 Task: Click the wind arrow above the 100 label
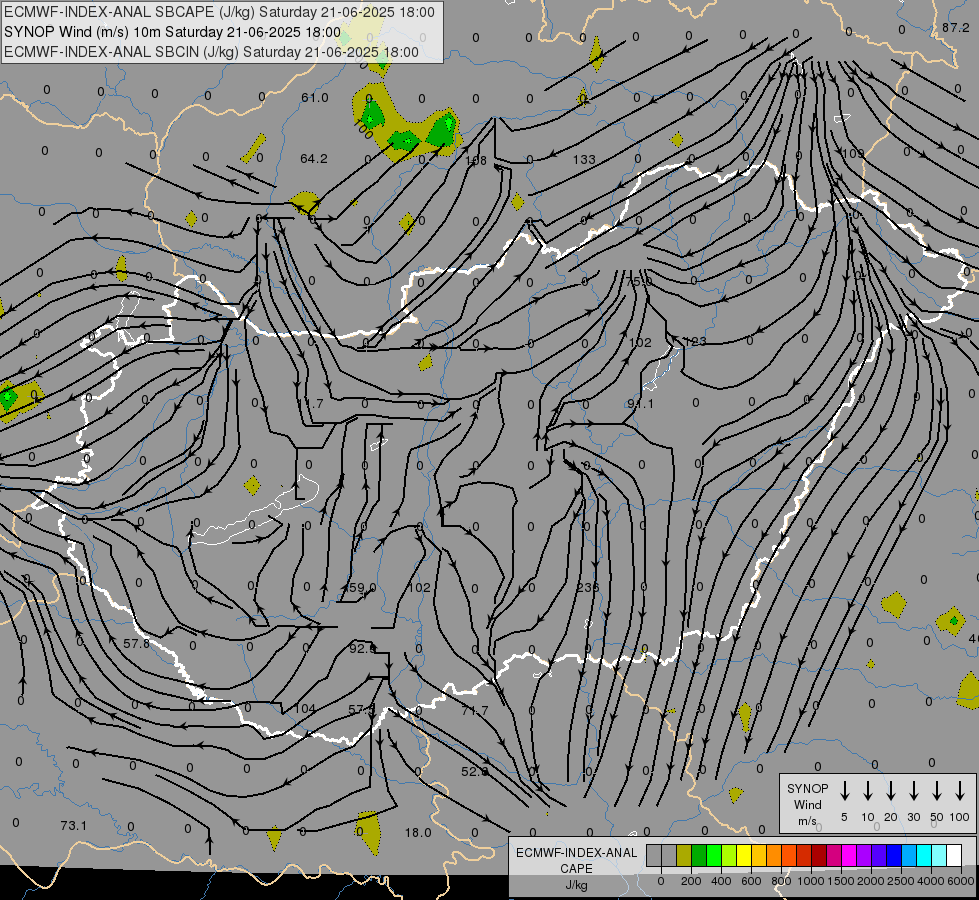(x=960, y=790)
